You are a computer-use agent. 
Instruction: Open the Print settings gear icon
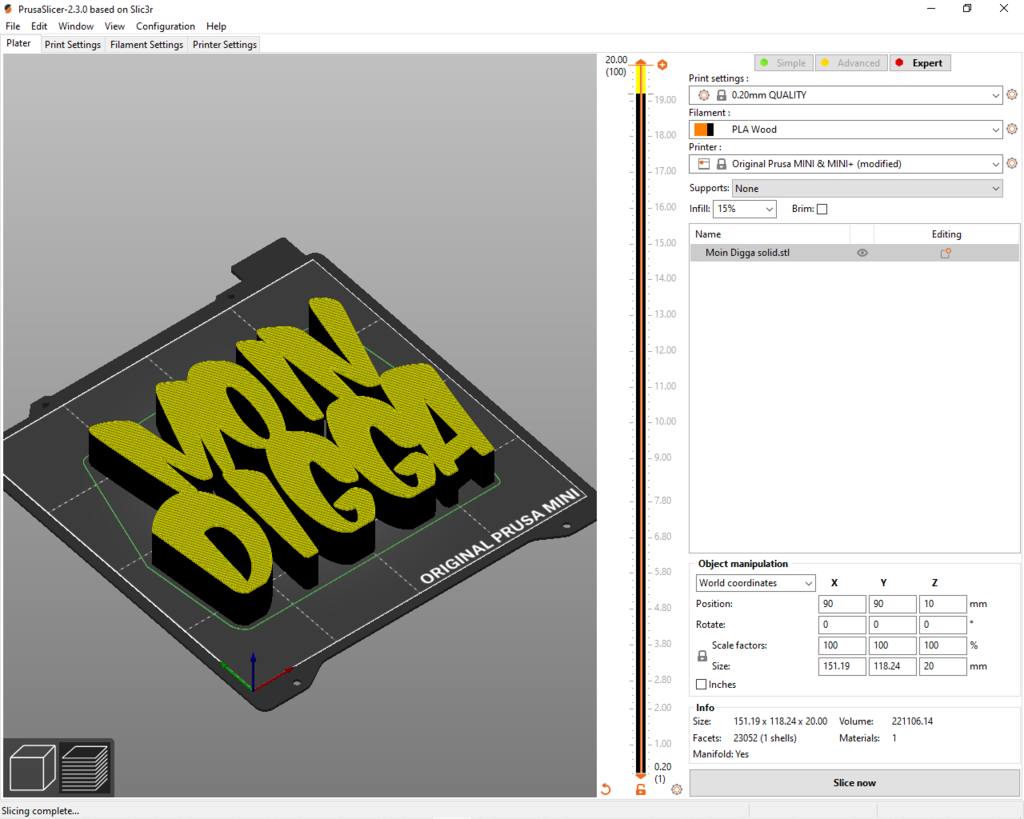pyautogui.click(x=1012, y=95)
